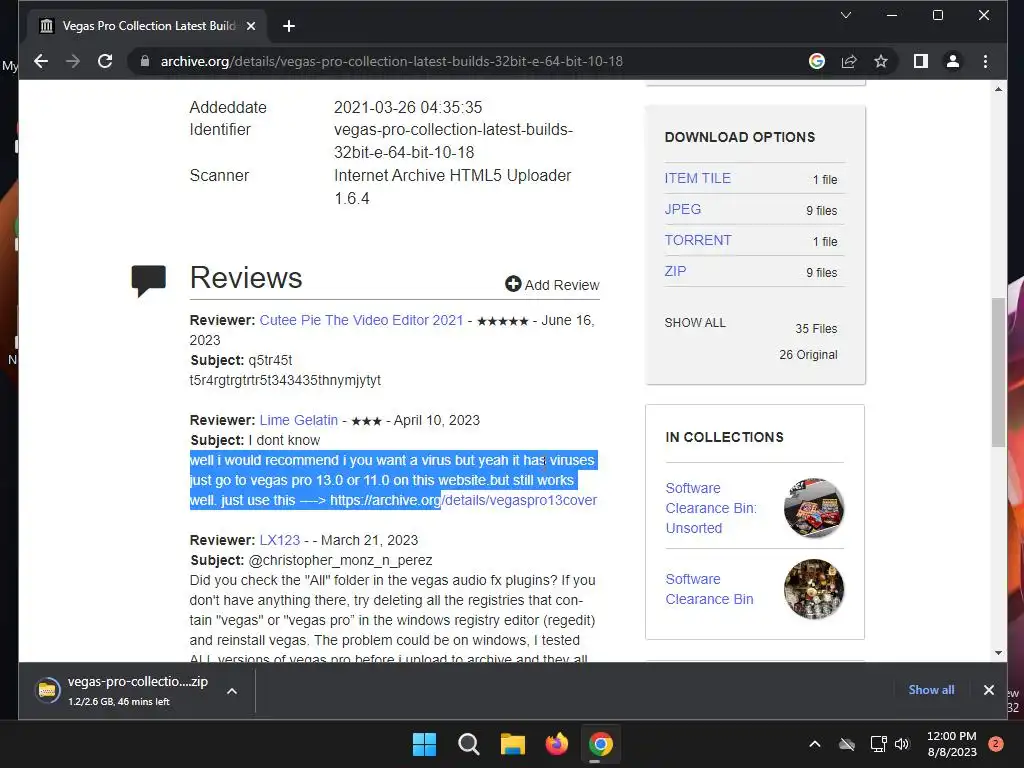Download the ITEM TILE file

[697, 178]
